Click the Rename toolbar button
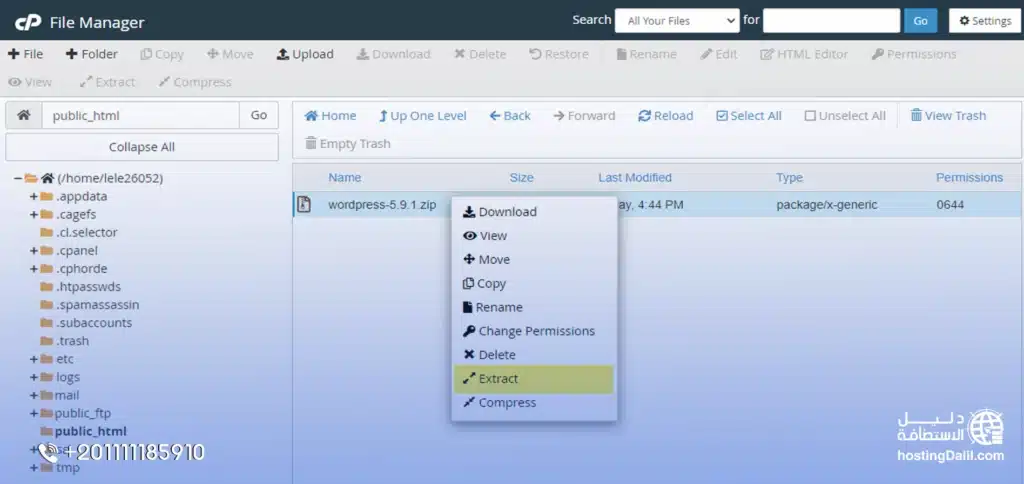The height and width of the screenshot is (484, 1024). pos(647,54)
